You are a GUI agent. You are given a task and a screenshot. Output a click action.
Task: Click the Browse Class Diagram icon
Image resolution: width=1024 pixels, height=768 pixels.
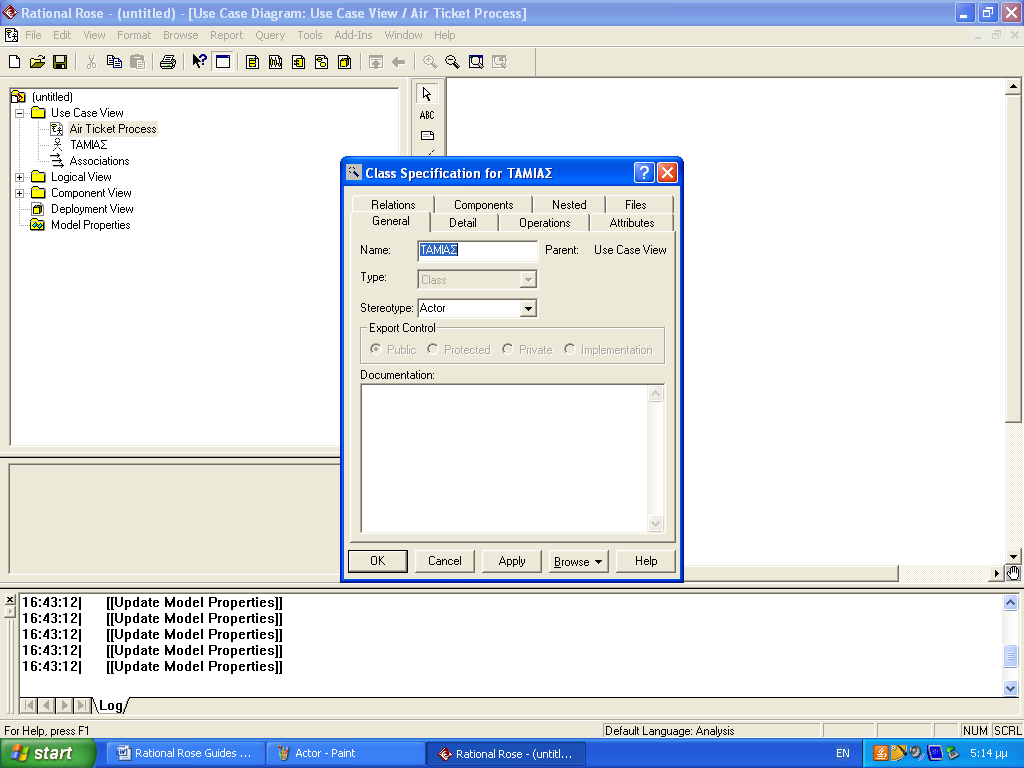point(252,62)
